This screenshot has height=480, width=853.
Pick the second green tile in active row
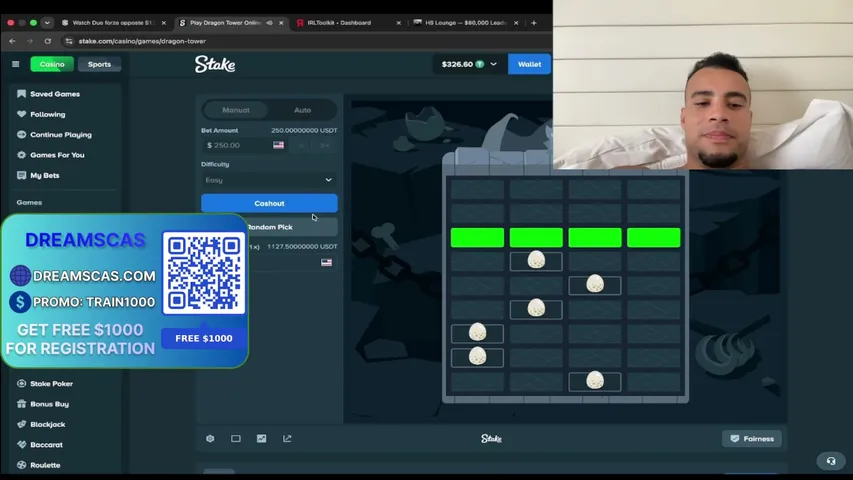pos(536,238)
